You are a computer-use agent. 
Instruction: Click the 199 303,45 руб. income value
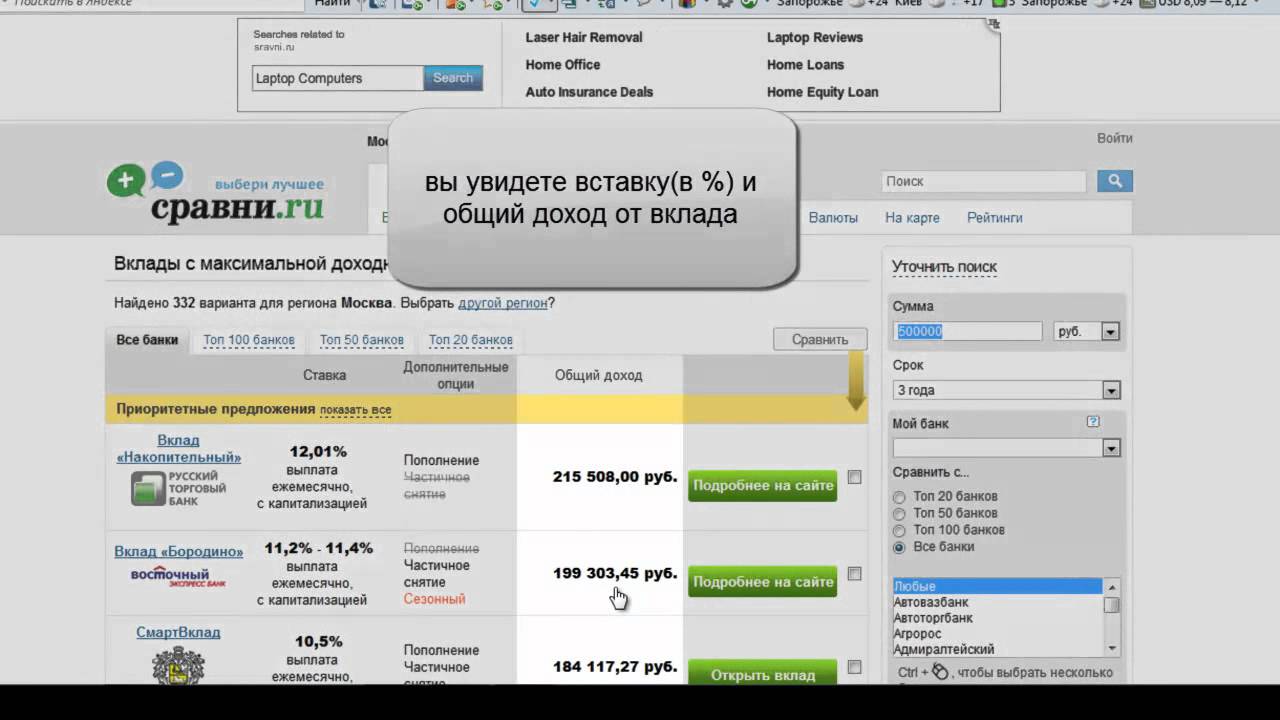tap(615, 574)
